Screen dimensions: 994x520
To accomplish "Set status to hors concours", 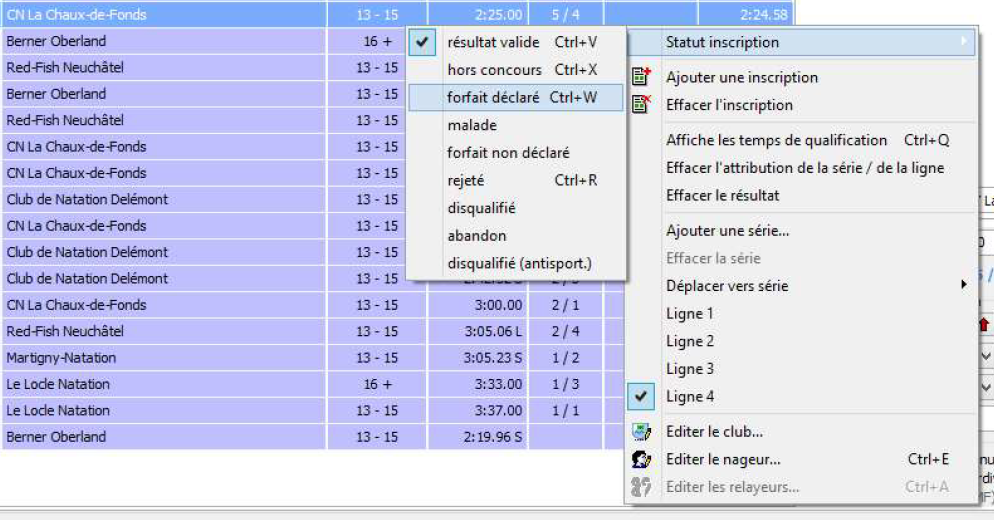I will [x=494, y=70].
